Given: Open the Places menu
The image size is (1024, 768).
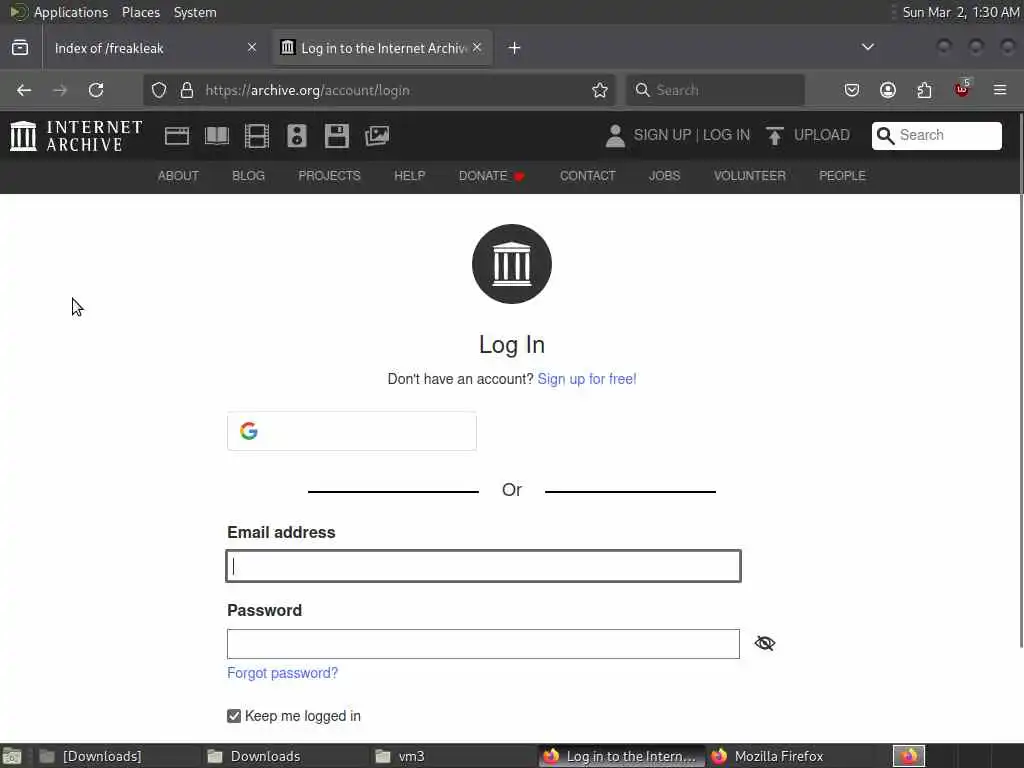Looking at the screenshot, I should tap(140, 12).
